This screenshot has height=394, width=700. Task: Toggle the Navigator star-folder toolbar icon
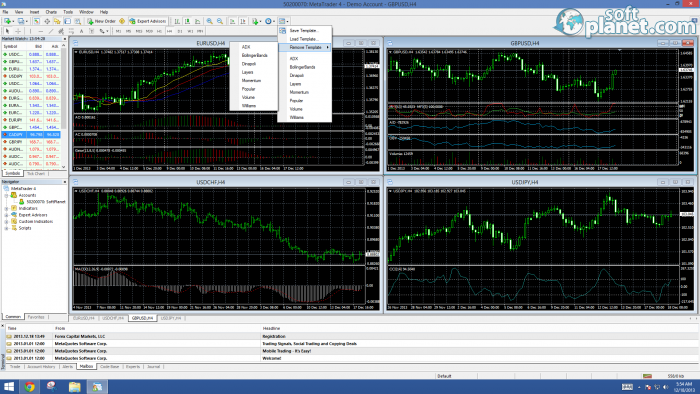pyautogui.click(x=57, y=21)
